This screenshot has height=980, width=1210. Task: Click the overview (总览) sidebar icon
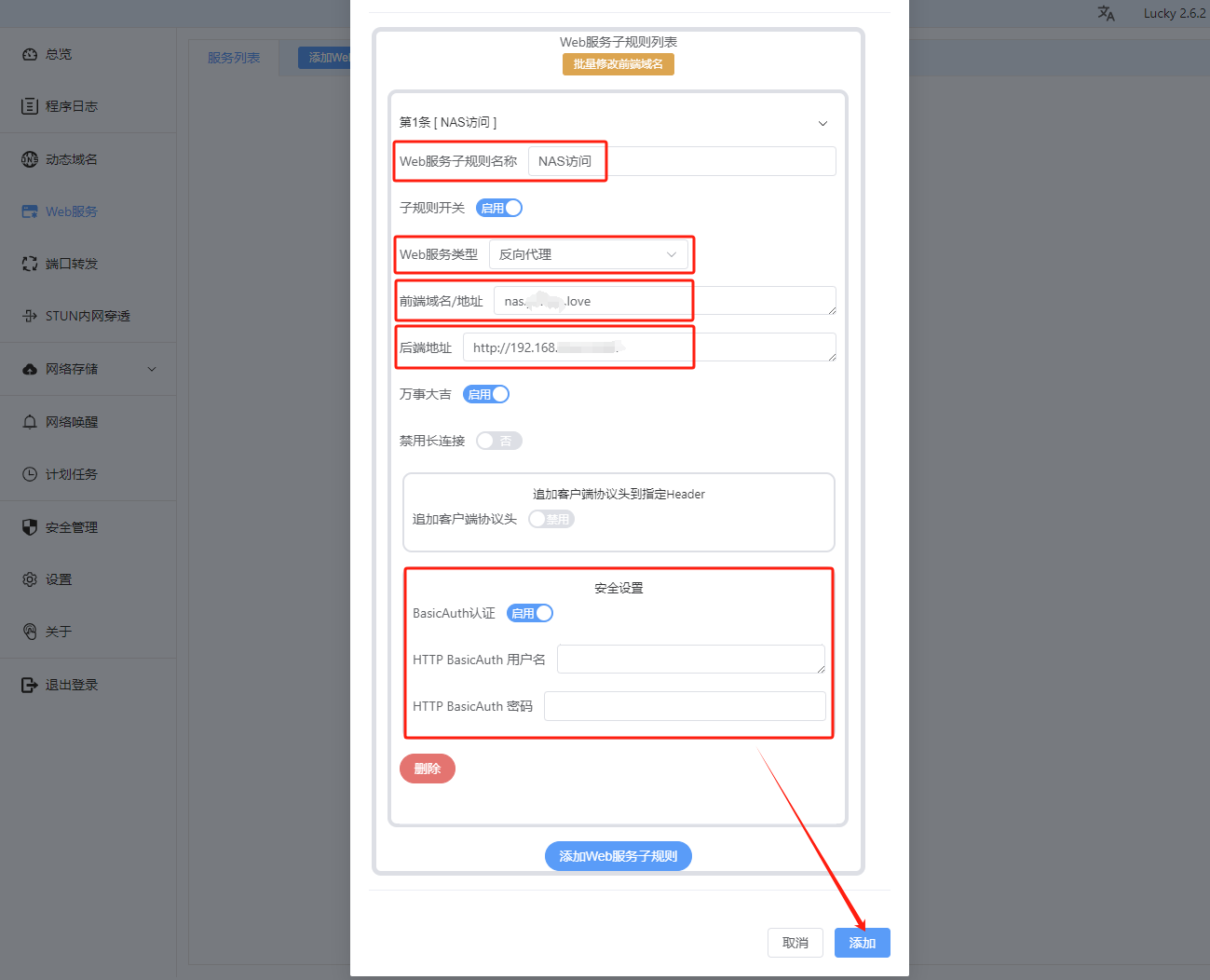30,54
